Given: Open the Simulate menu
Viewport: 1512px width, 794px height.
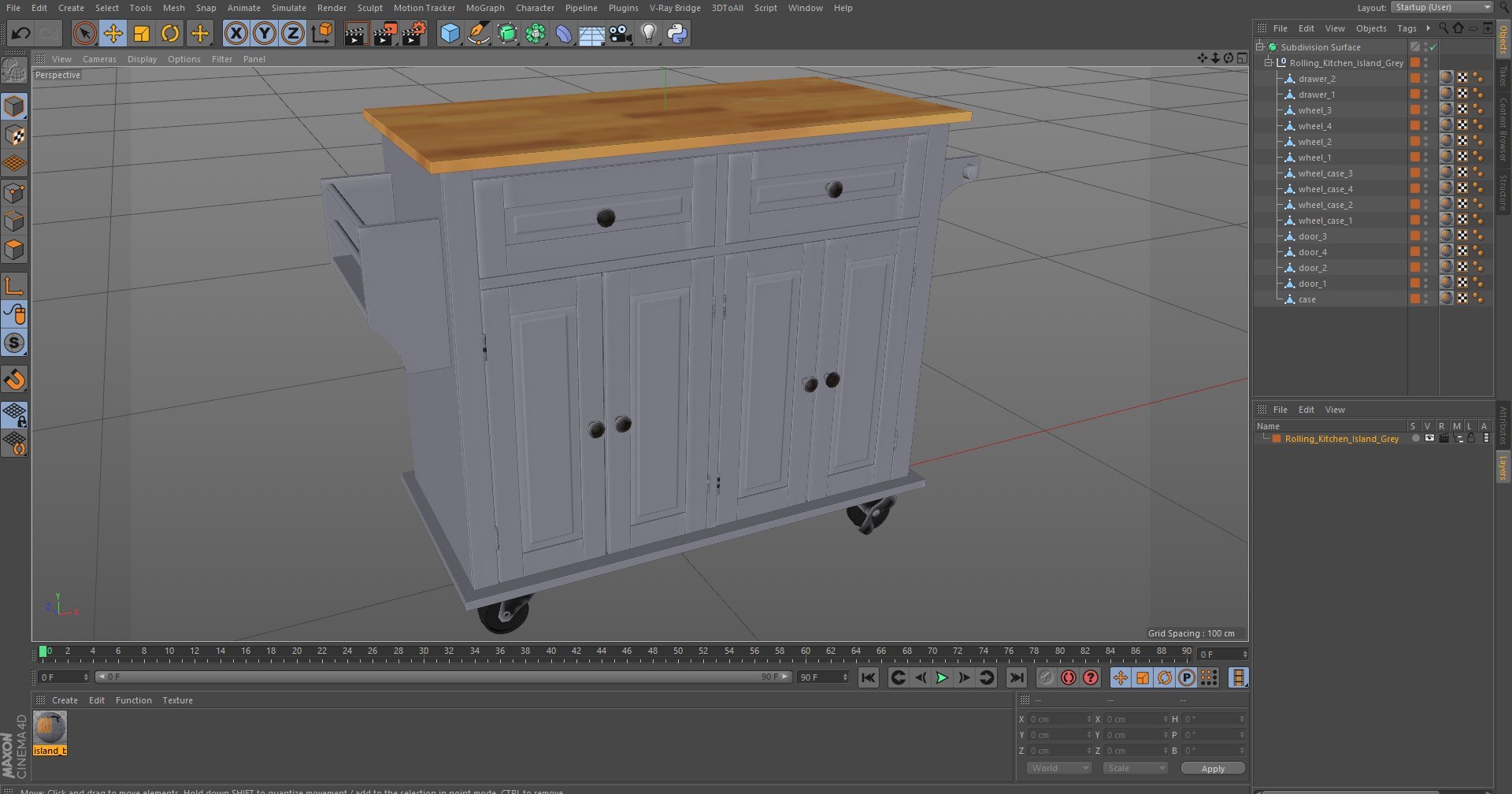Looking at the screenshot, I should pyautogui.click(x=289, y=8).
